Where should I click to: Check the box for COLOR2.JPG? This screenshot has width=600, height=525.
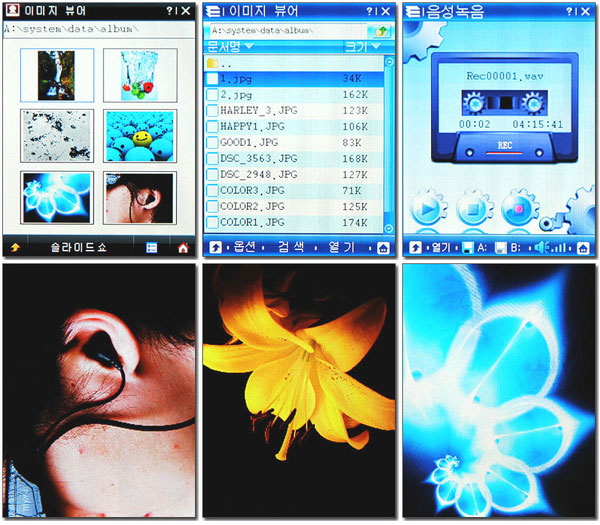(212, 206)
